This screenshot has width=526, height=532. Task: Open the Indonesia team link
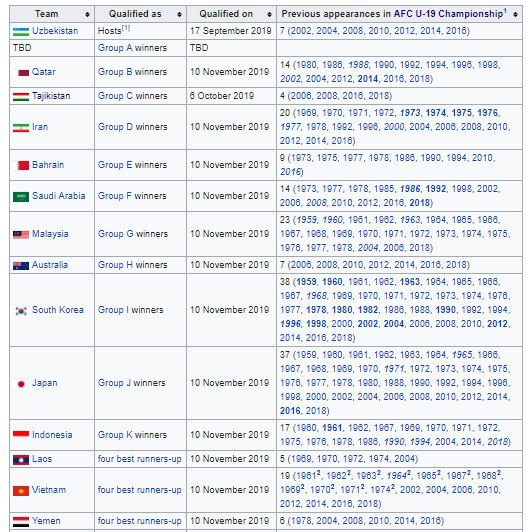click(x=52, y=435)
